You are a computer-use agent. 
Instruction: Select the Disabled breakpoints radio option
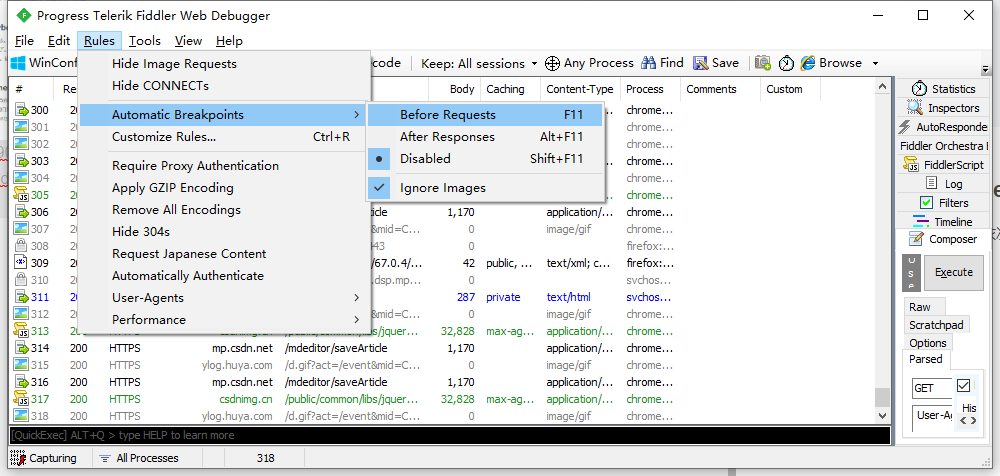[486, 159]
